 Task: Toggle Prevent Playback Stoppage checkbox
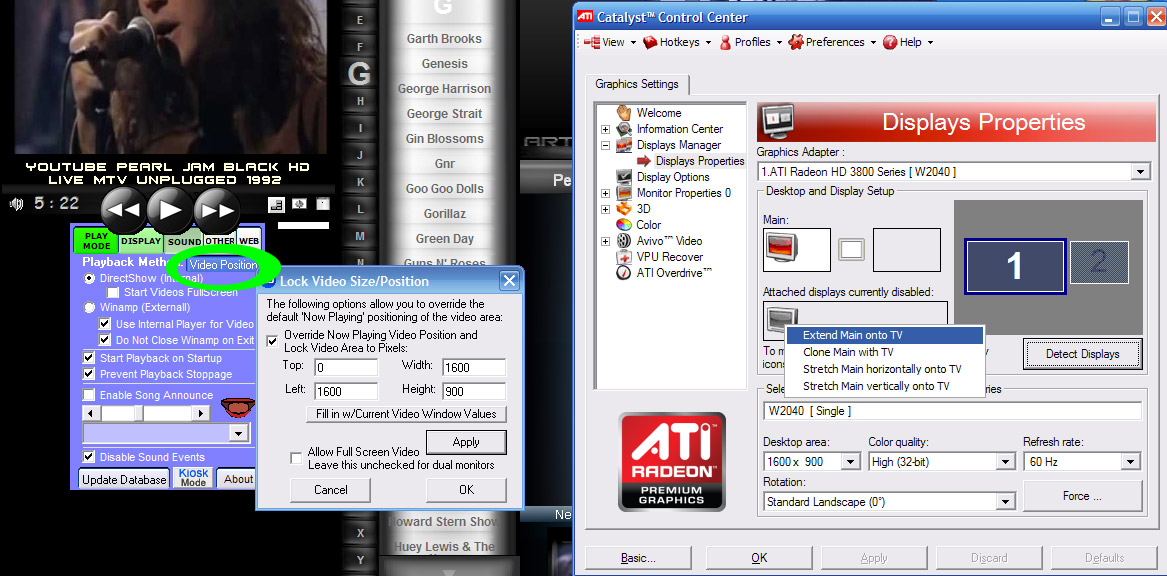point(89,374)
